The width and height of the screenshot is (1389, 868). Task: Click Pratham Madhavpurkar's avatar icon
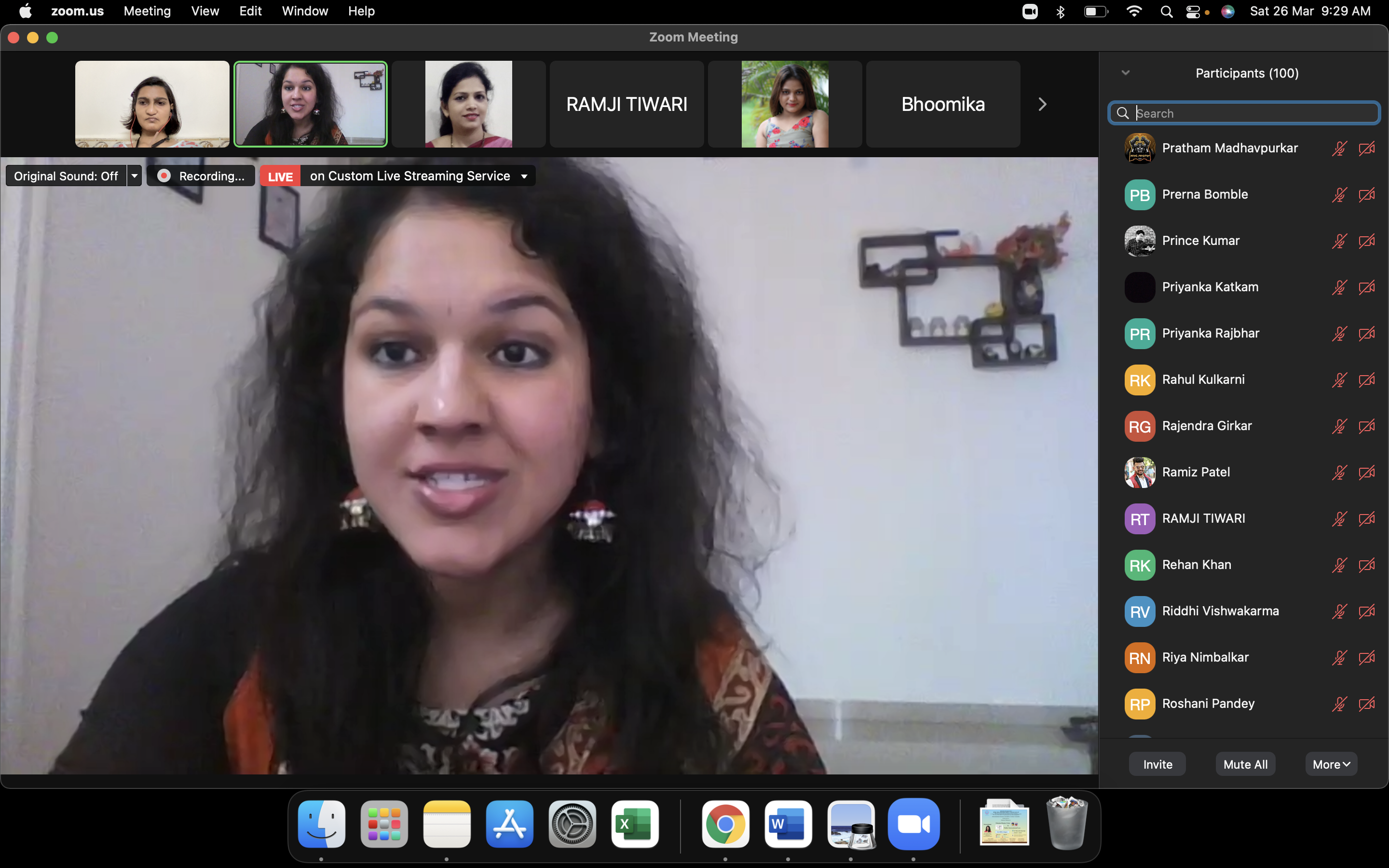tap(1139, 148)
